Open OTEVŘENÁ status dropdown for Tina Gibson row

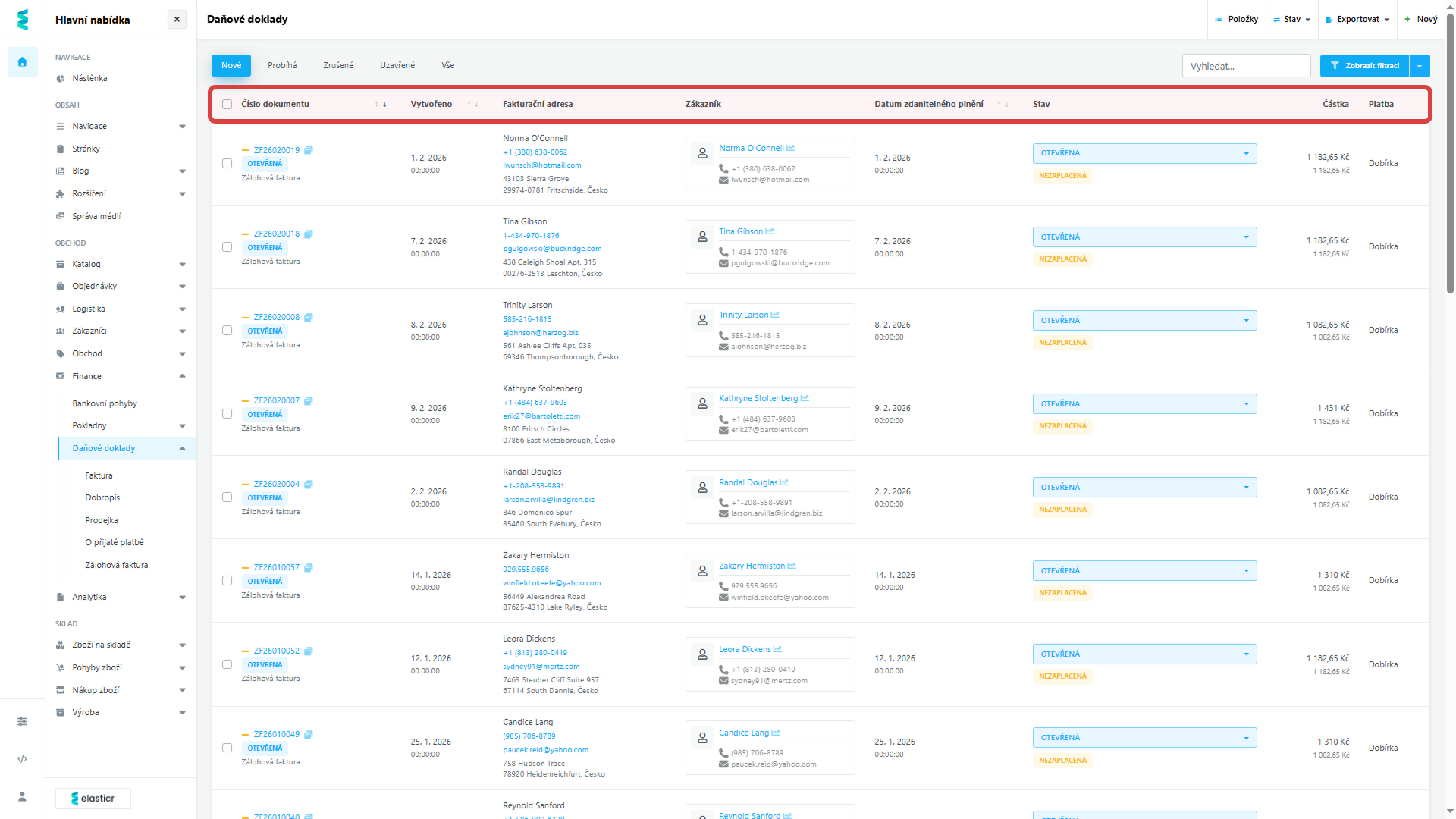1144,237
